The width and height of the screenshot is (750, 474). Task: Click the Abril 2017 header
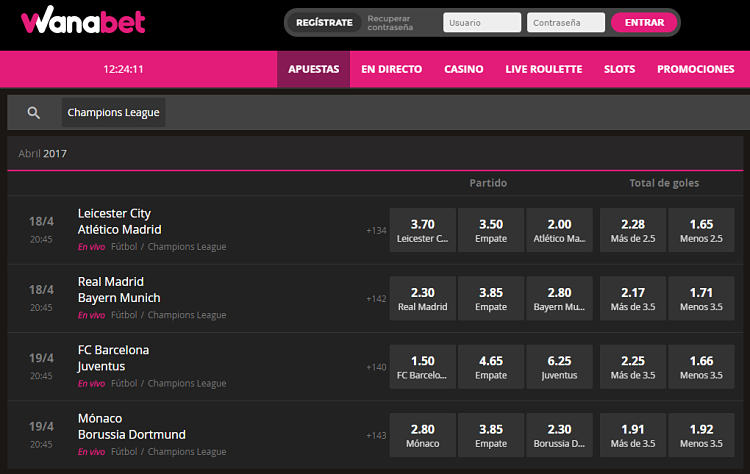43,154
